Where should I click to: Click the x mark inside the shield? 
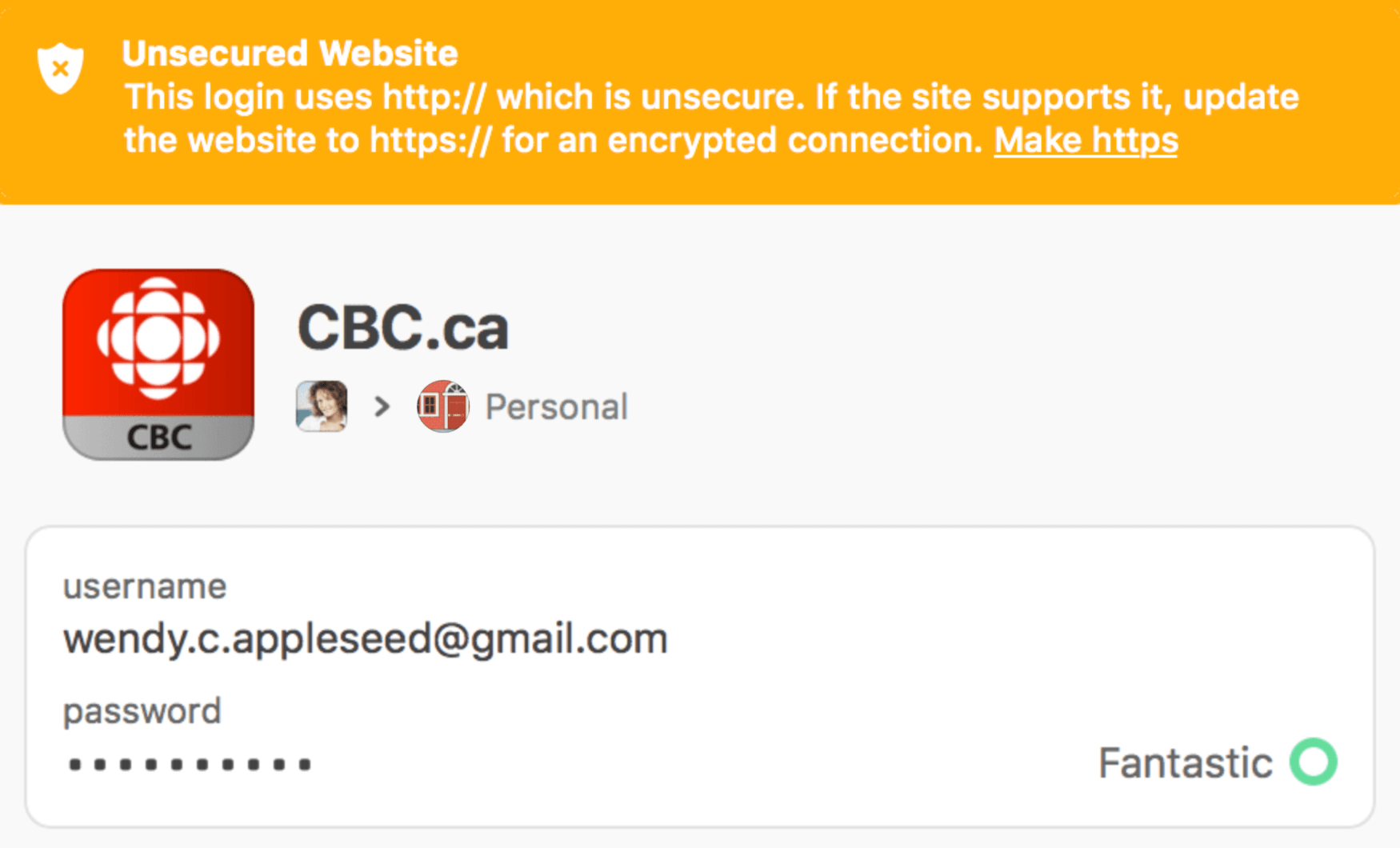(x=60, y=68)
